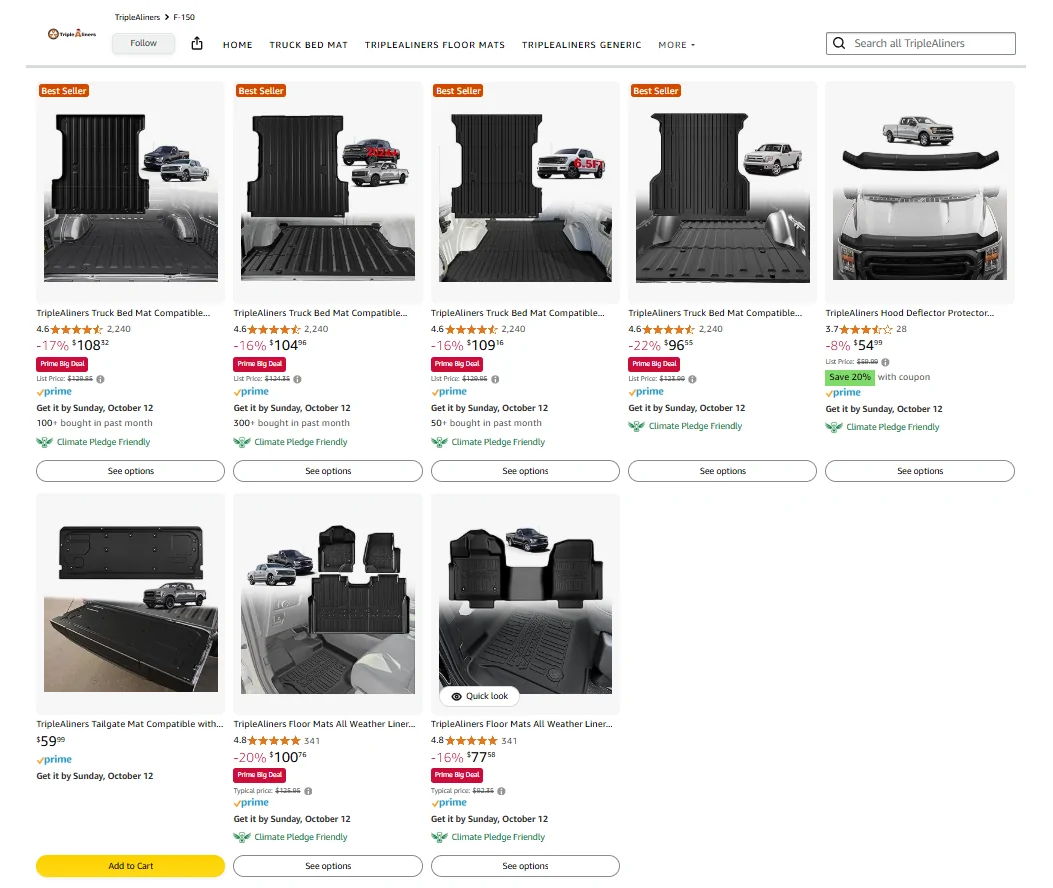Click See options for the $109.16 truck bed mat
This screenshot has height=888, width=1053.
[525, 471]
